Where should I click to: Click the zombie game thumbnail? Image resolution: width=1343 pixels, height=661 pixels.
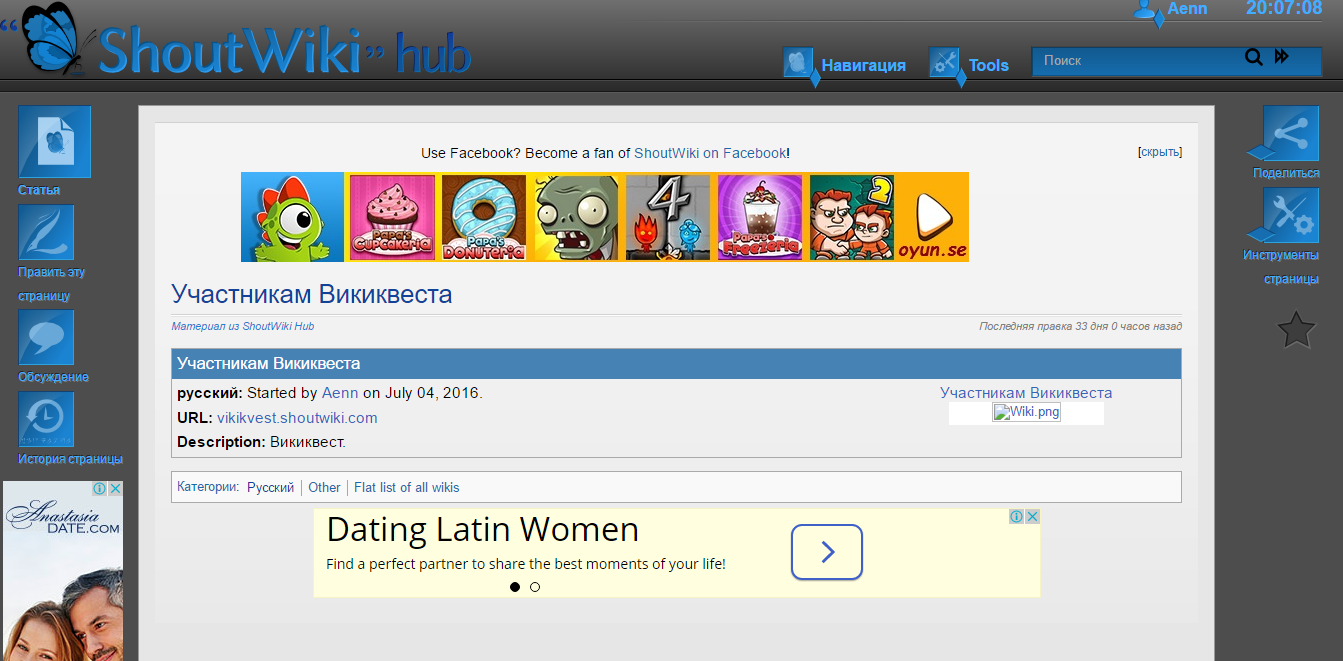coord(576,217)
